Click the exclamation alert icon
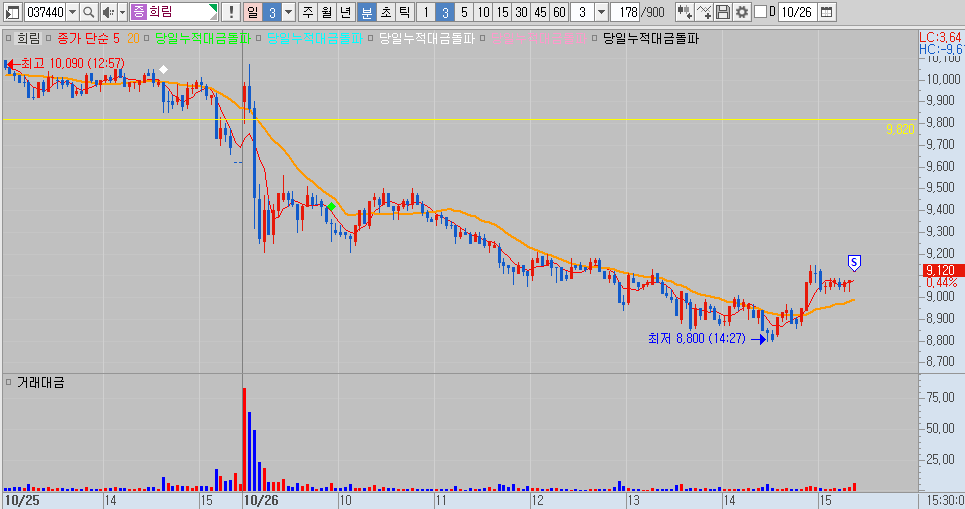The height and width of the screenshot is (509, 965). click(x=231, y=12)
